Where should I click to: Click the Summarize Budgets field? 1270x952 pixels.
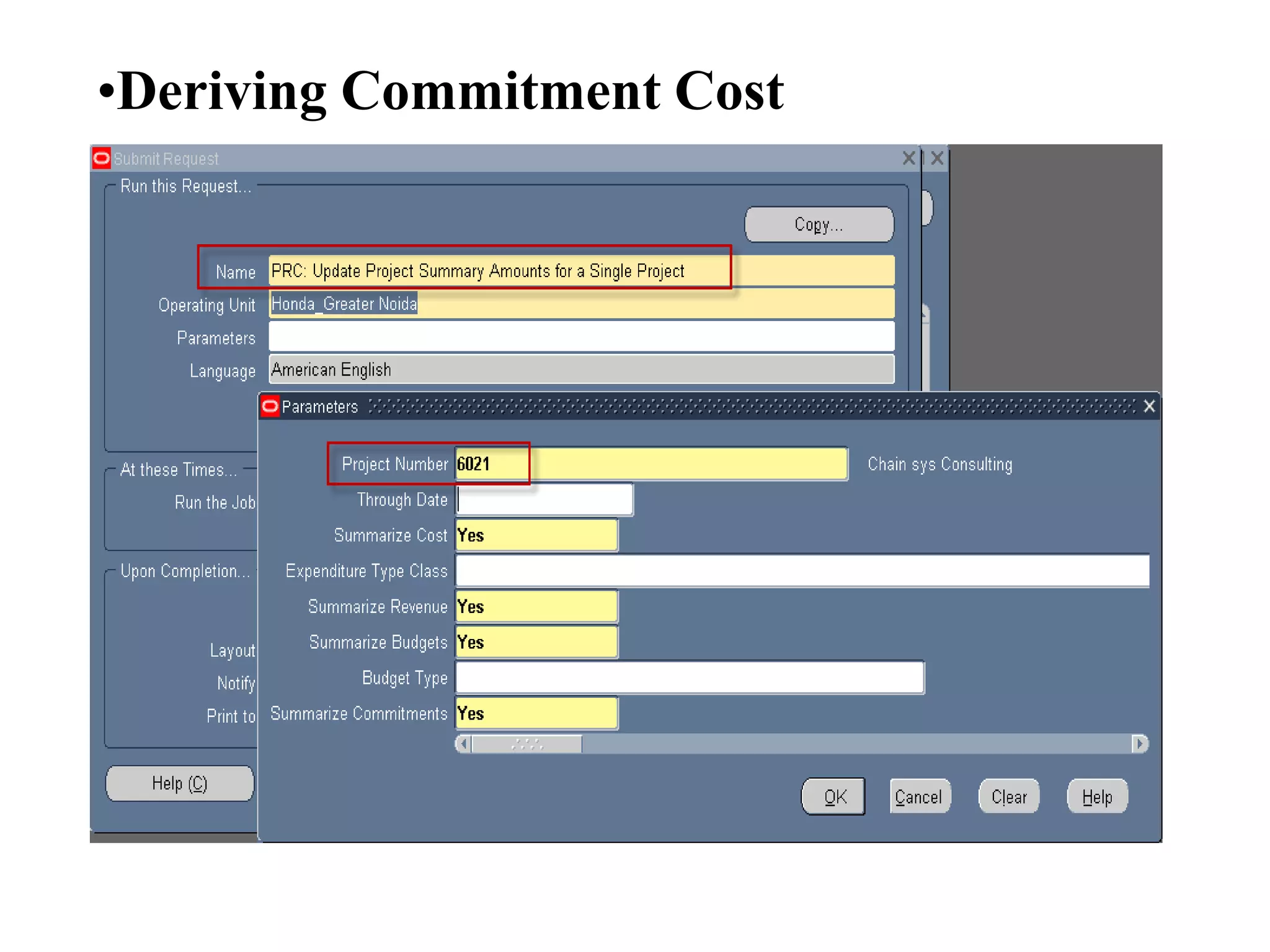pyautogui.click(x=536, y=642)
